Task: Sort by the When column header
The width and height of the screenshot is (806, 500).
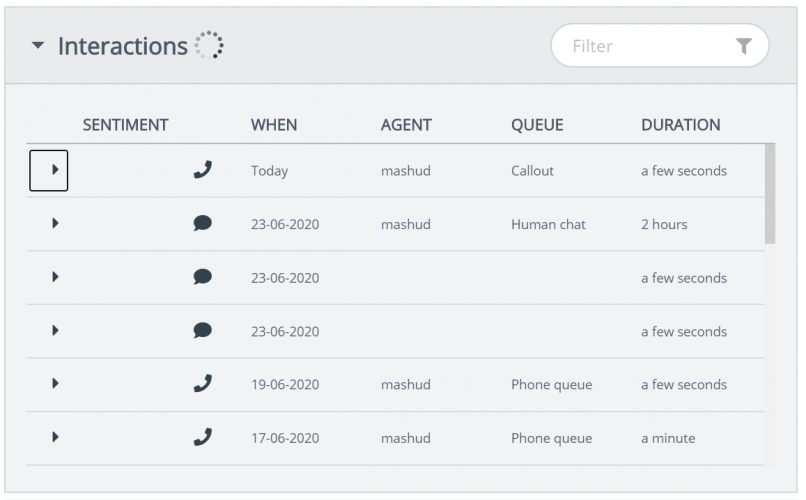Action: click(274, 125)
